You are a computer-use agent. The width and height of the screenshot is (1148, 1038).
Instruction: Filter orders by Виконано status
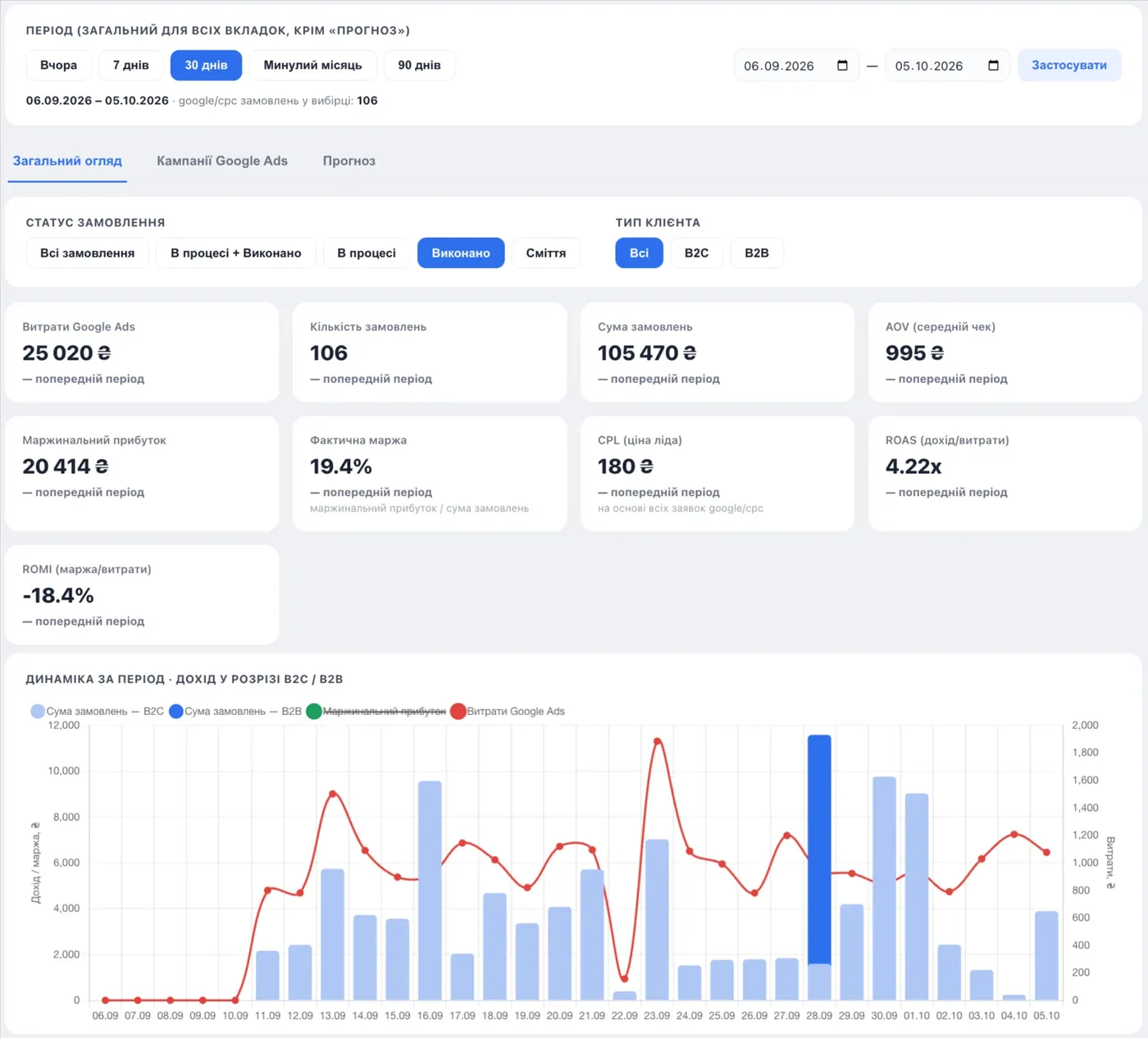tap(461, 253)
